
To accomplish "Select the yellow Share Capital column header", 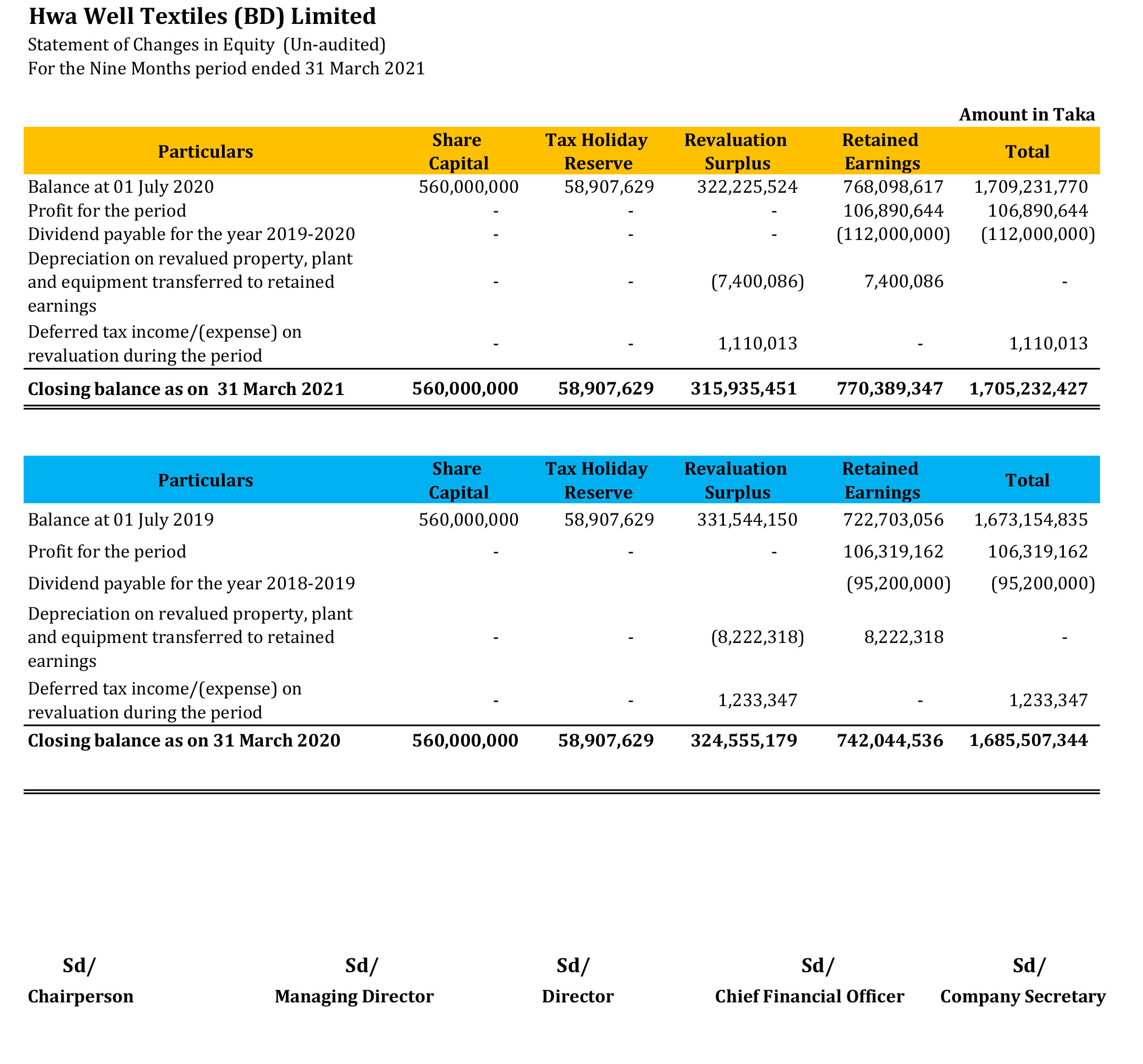I will [458, 152].
